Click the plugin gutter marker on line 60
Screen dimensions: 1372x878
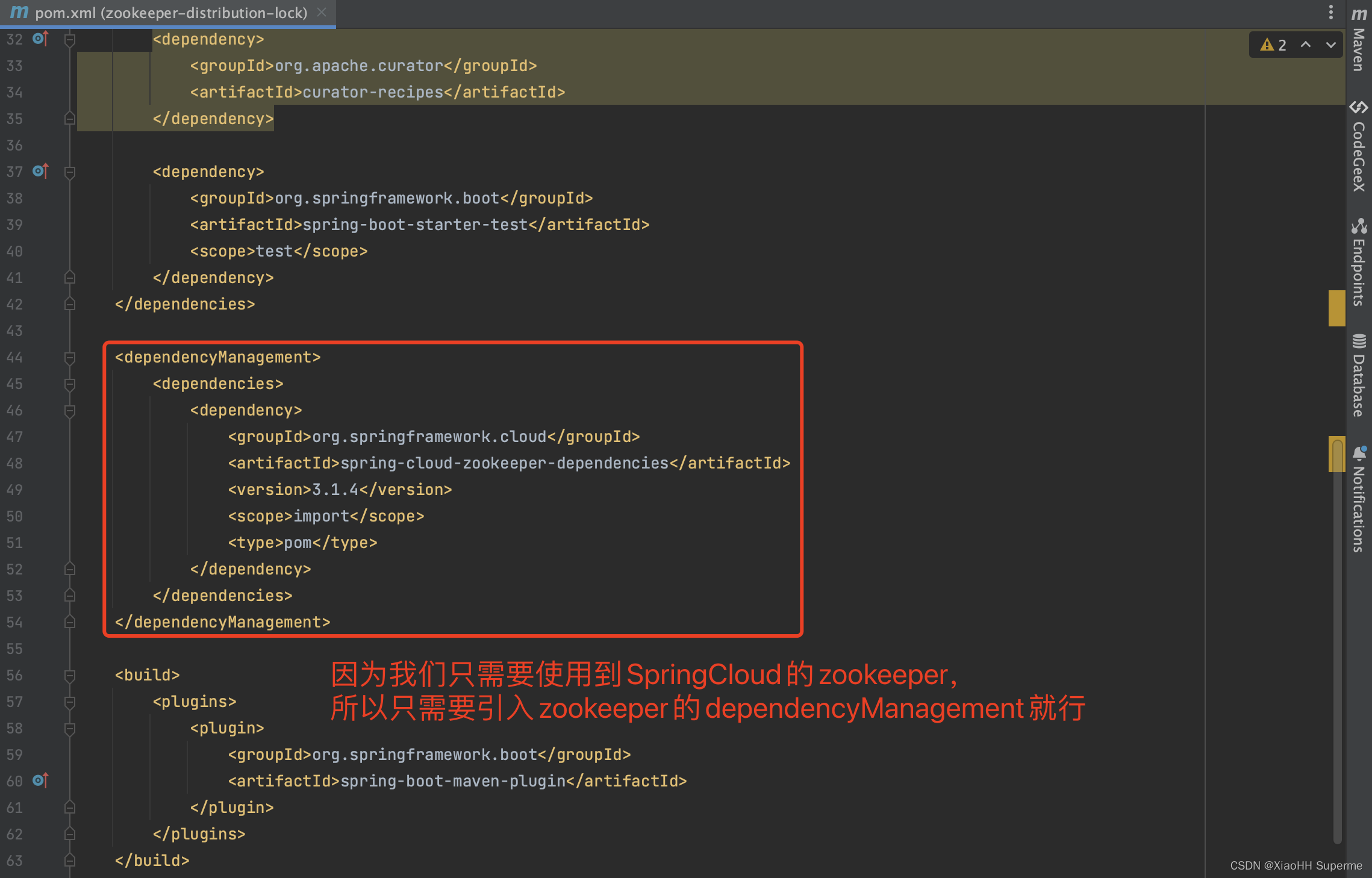(40, 780)
